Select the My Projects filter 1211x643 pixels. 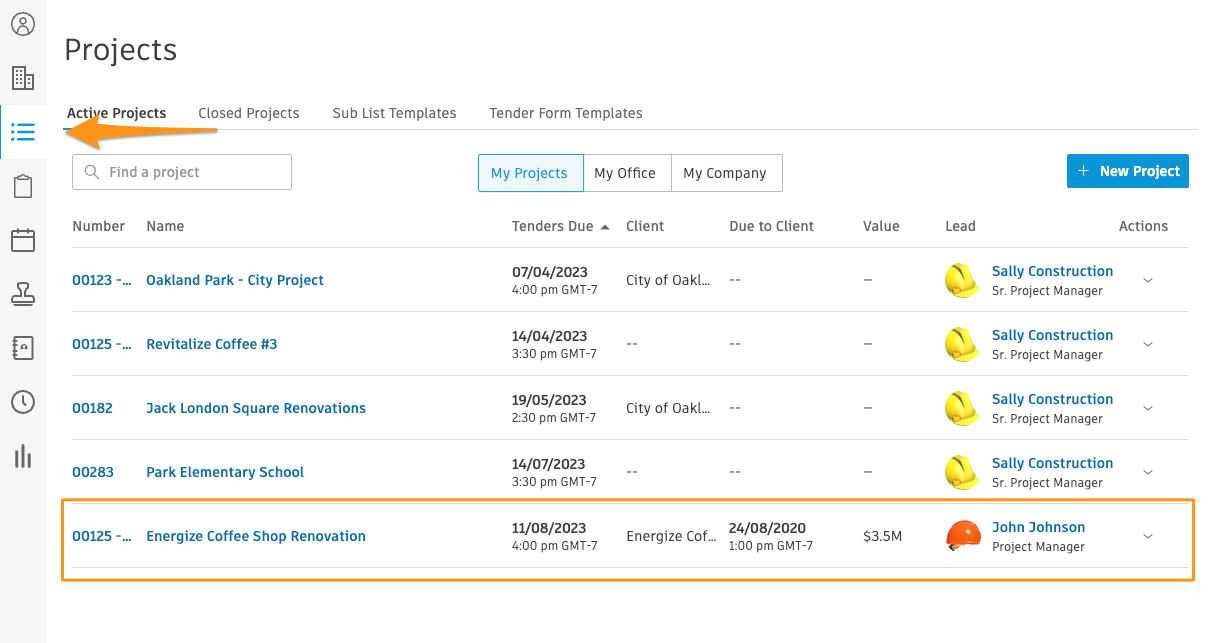click(x=529, y=173)
